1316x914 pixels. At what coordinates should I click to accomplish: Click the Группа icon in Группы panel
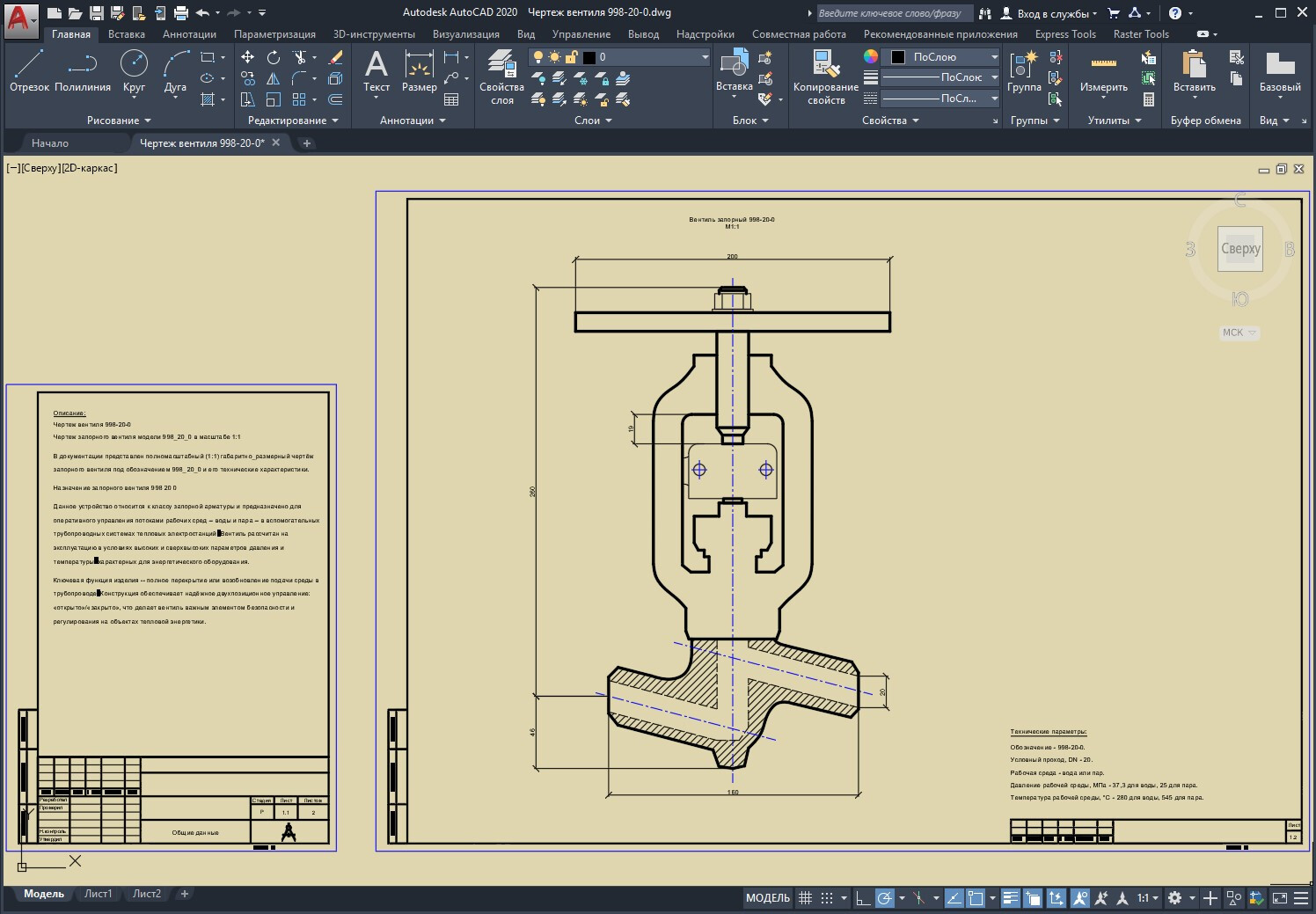tap(1024, 70)
